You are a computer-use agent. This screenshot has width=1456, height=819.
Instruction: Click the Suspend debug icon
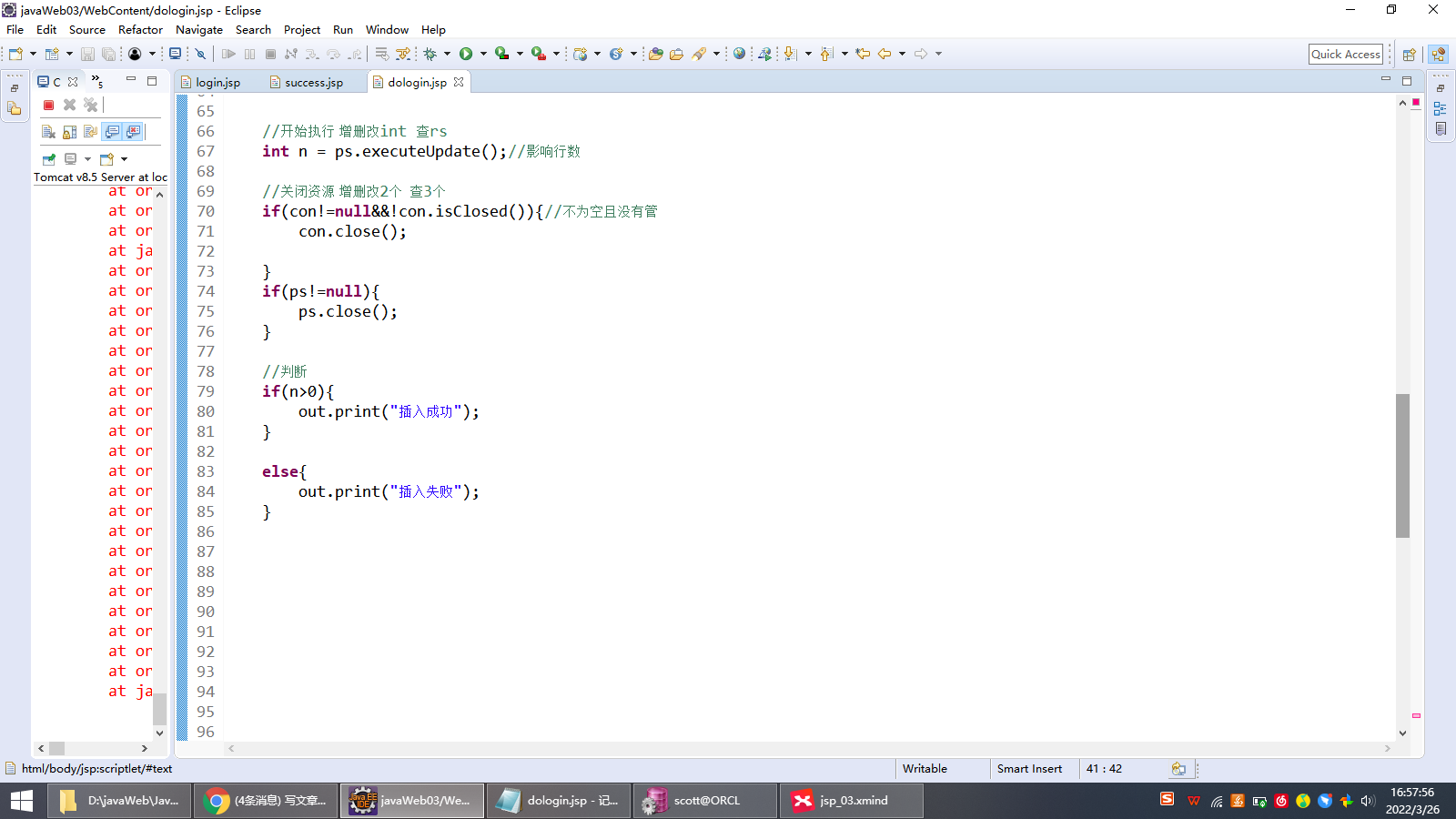point(249,54)
